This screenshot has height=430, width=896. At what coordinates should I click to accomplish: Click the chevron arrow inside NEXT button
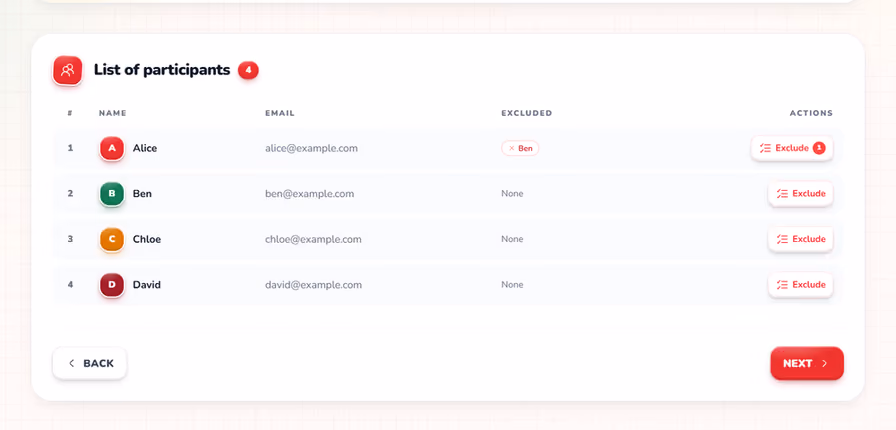click(825, 363)
